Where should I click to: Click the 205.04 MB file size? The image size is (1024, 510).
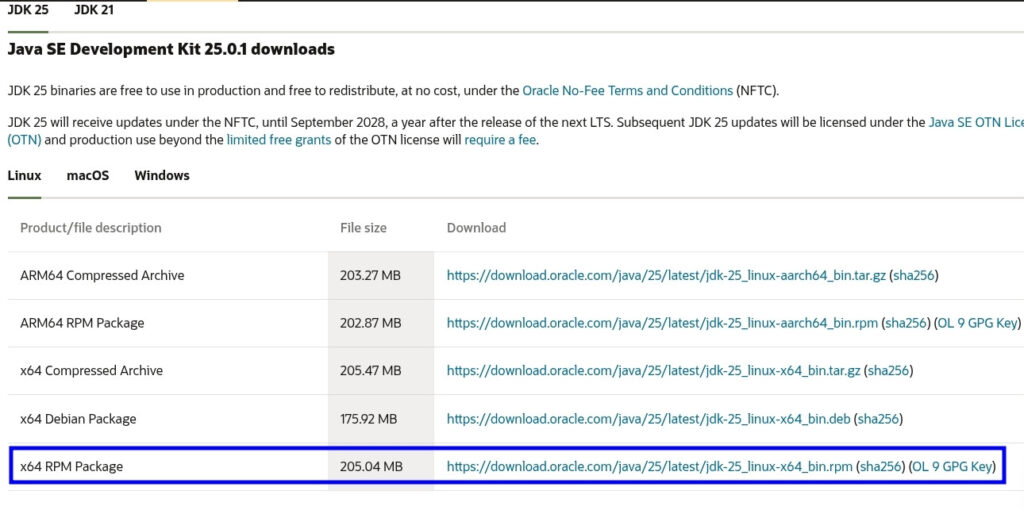pyautogui.click(x=371, y=466)
